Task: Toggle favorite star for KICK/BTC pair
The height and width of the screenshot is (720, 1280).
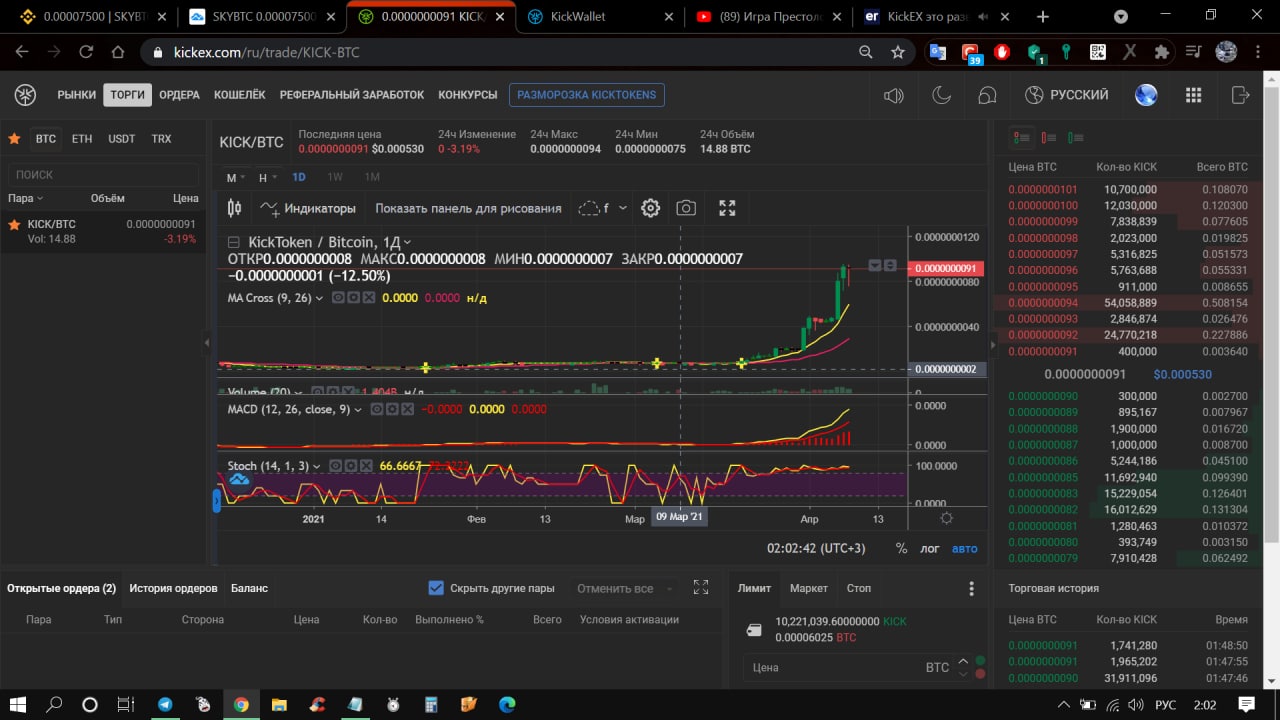Action: (x=14, y=225)
